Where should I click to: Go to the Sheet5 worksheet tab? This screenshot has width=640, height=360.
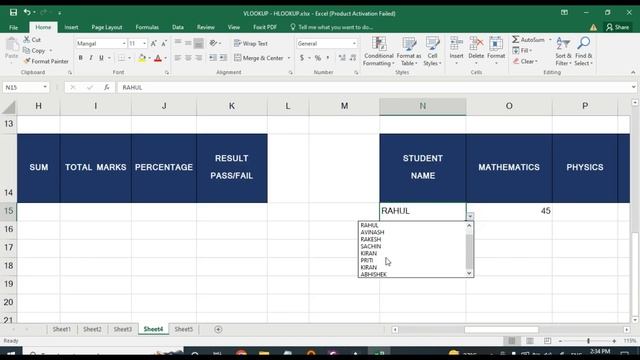(x=183, y=329)
